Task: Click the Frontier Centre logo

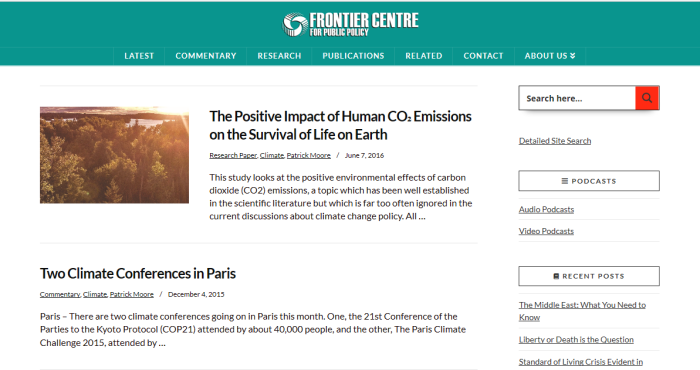Action: (350, 24)
